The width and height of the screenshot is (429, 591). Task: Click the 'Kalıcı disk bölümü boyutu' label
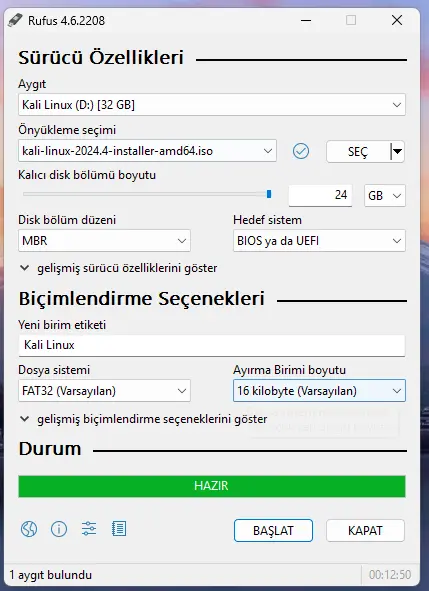point(87,175)
